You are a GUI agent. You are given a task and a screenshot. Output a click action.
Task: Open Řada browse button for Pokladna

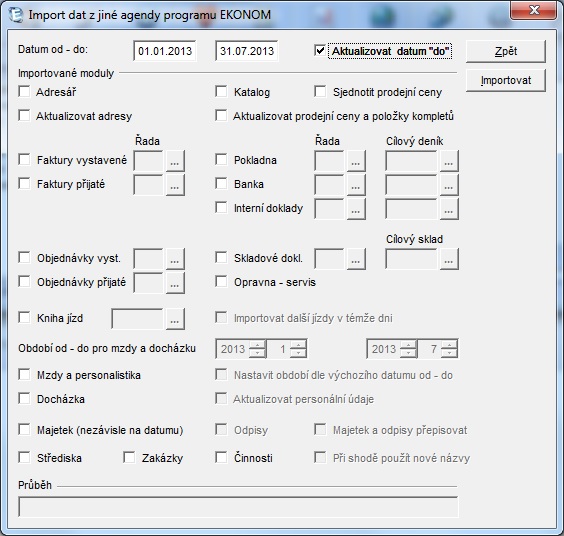(356, 161)
